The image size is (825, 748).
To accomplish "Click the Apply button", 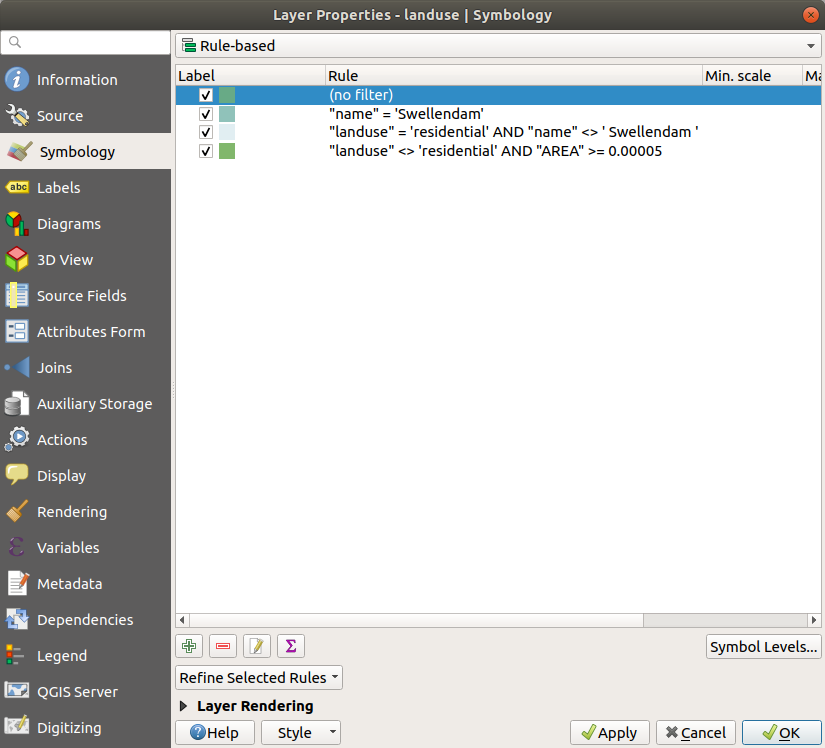I will (610, 733).
